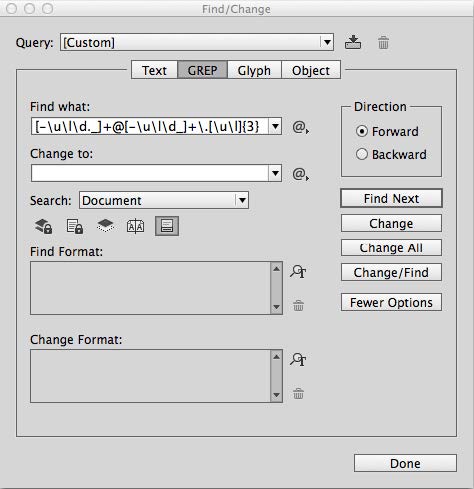Click Find Format scrollbar up arrow

(x=276, y=268)
